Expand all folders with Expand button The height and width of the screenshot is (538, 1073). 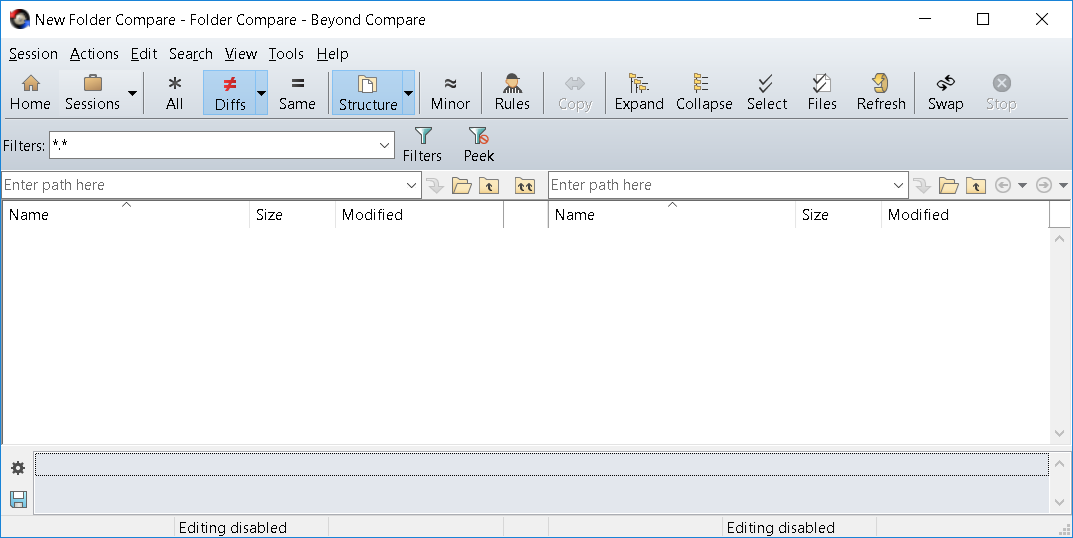point(639,92)
